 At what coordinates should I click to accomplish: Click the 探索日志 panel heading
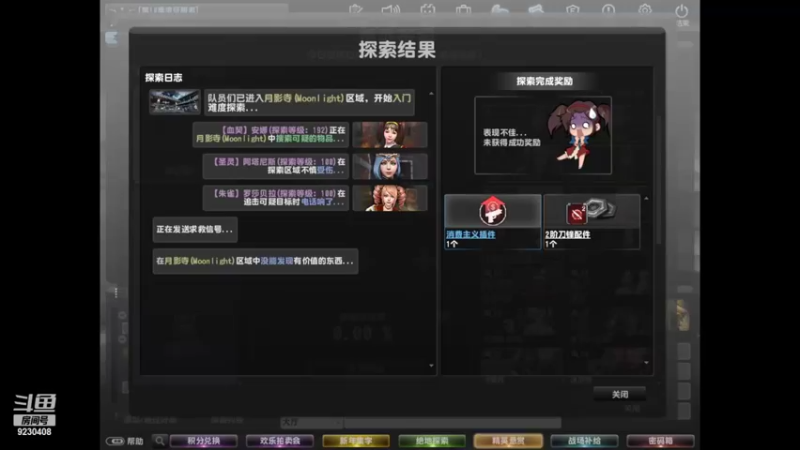coord(163,78)
